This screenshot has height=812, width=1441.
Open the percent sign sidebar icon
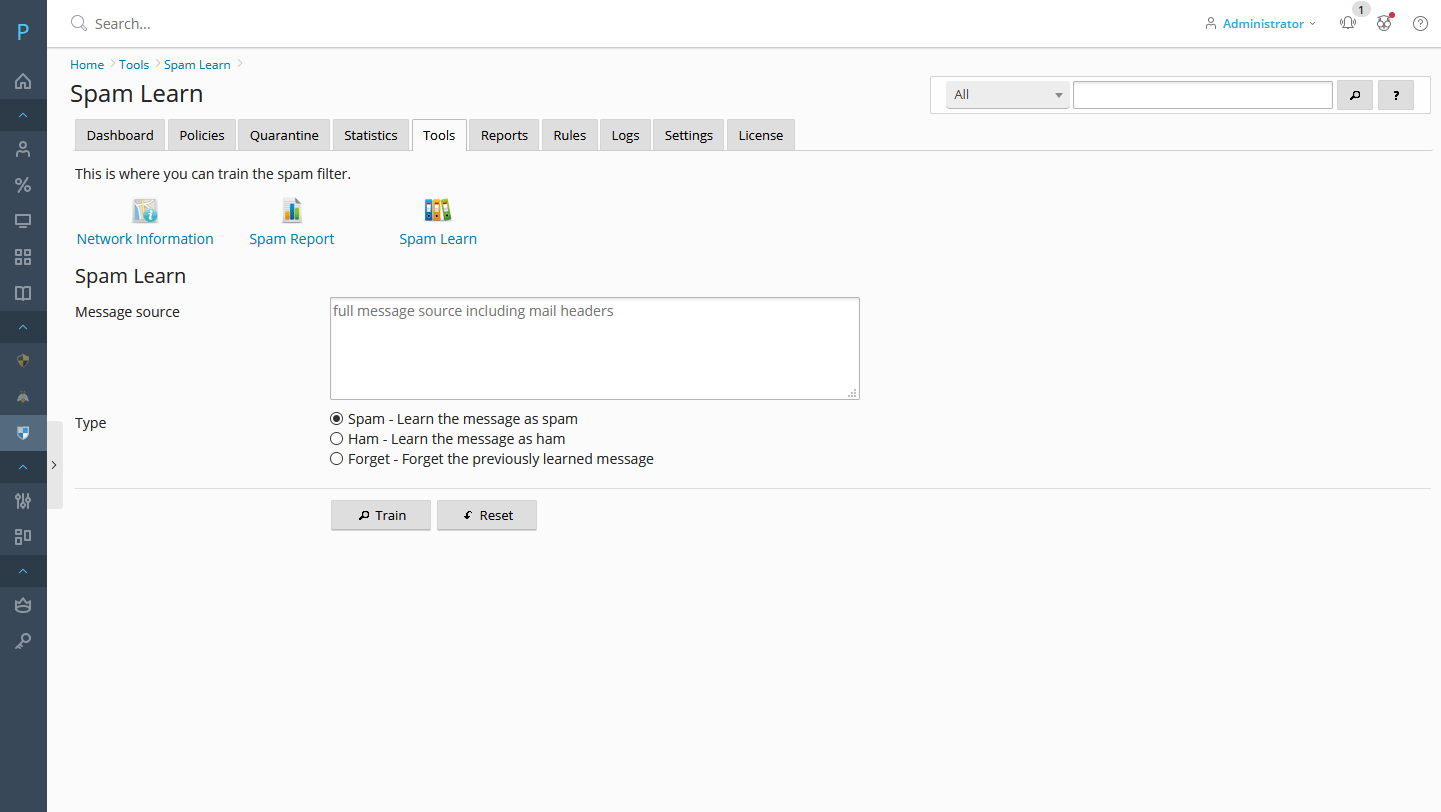point(23,185)
